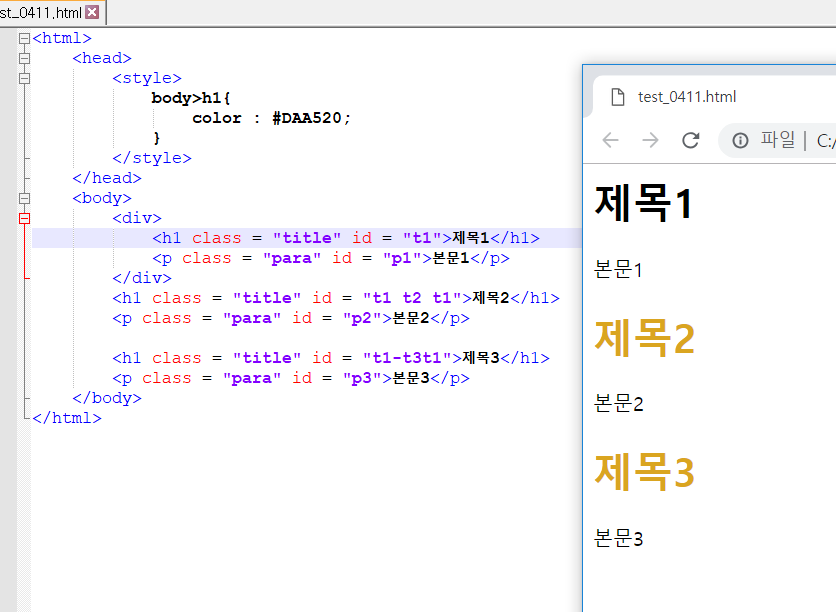This screenshot has height=612, width=836.
Task: Click the p id p2 line in editor
Action: (x=291, y=318)
